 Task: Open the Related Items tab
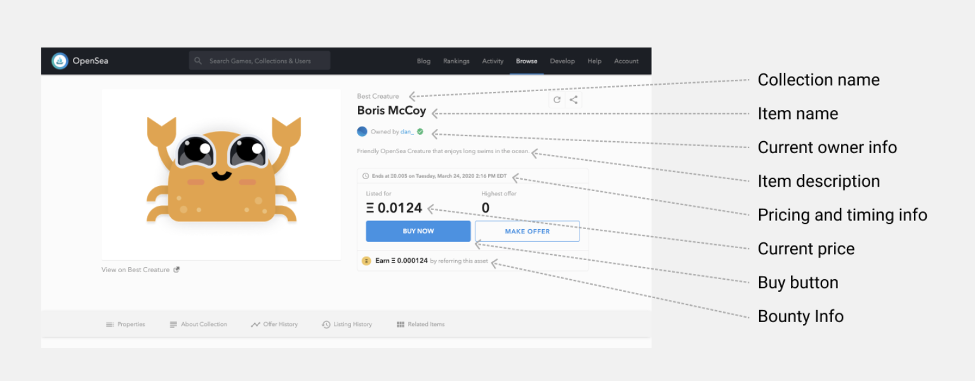click(421, 324)
